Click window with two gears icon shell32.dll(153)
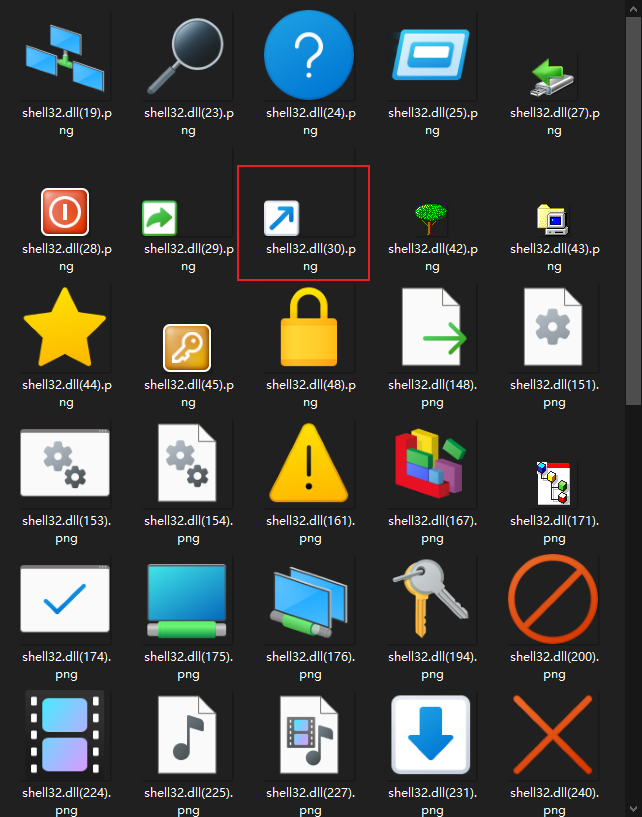This screenshot has height=817, width=642. pos(65,463)
